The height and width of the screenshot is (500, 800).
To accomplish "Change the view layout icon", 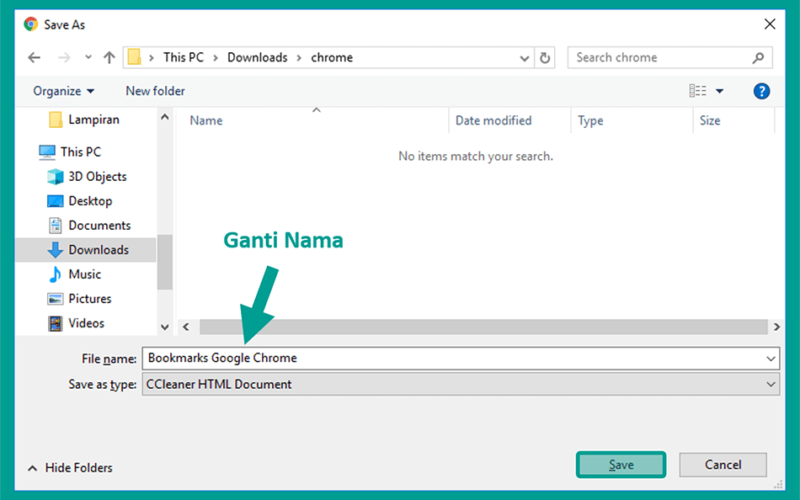I will (x=697, y=91).
